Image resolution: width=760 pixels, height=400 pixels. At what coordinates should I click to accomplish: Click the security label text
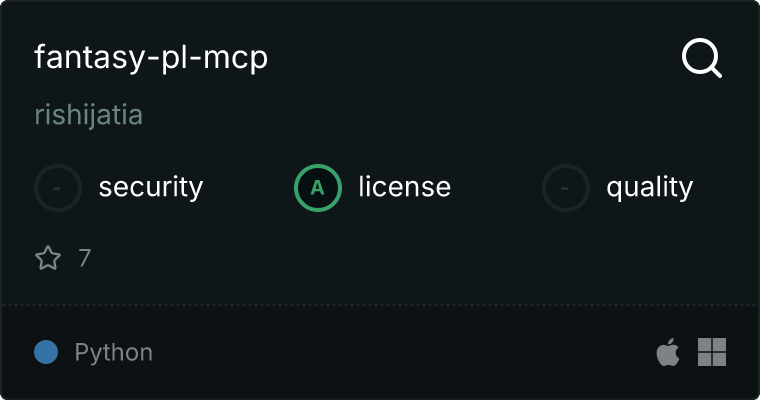coord(151,188)
